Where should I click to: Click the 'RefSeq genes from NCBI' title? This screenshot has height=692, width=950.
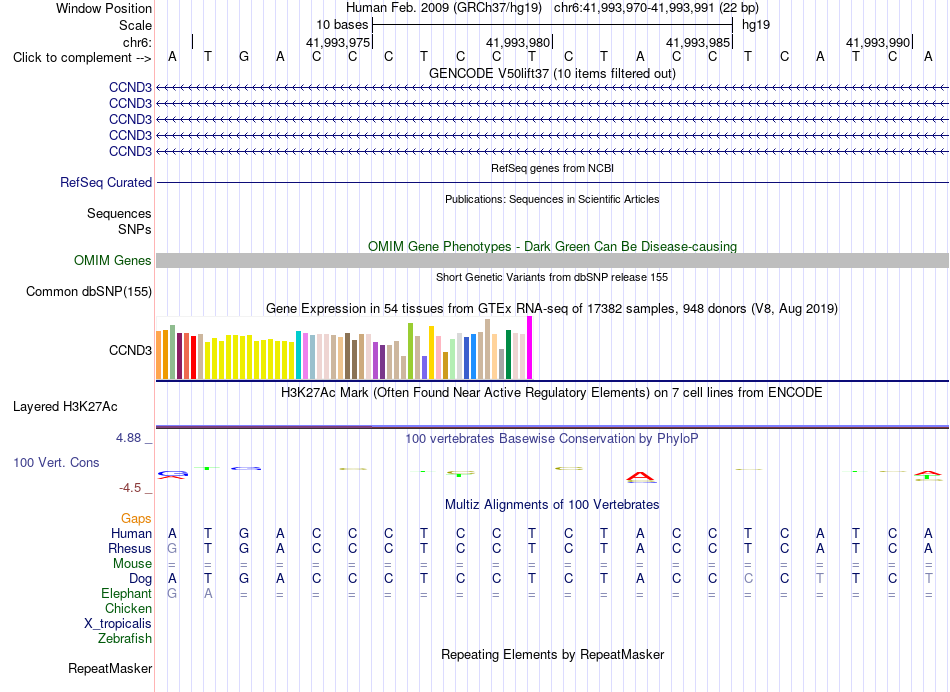point(552,168)
